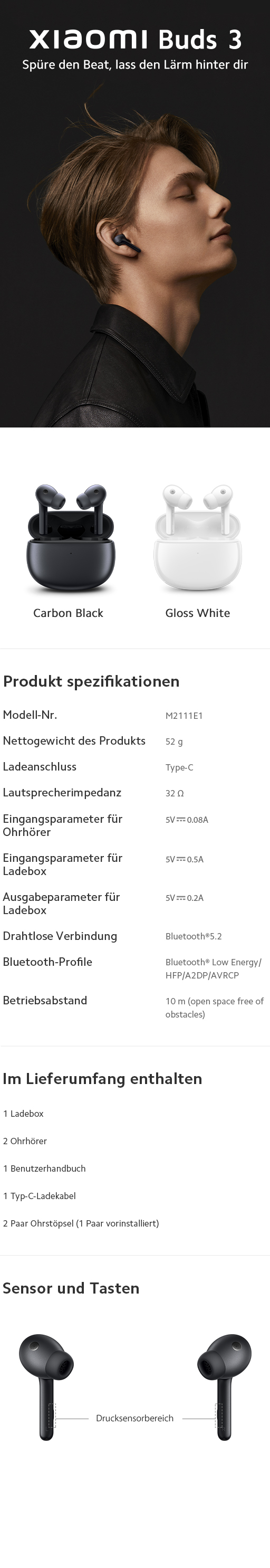This screenshot has height=1568, width=270.
Task: Click the Betriebsabstand specification row label
Action: [x=45, y=1000]
